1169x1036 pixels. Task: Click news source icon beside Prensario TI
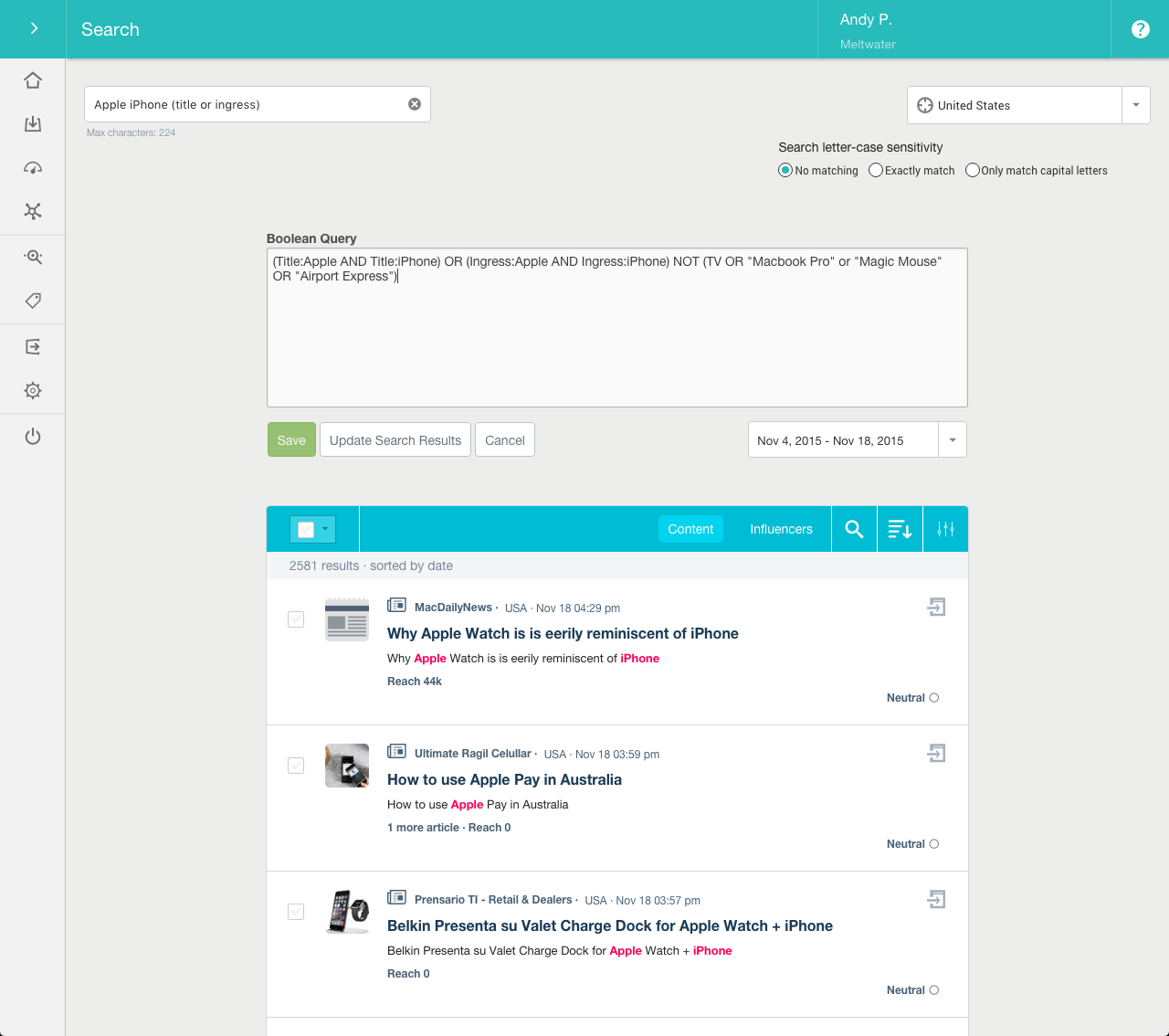pyautogui.click(x=396, y=897)
